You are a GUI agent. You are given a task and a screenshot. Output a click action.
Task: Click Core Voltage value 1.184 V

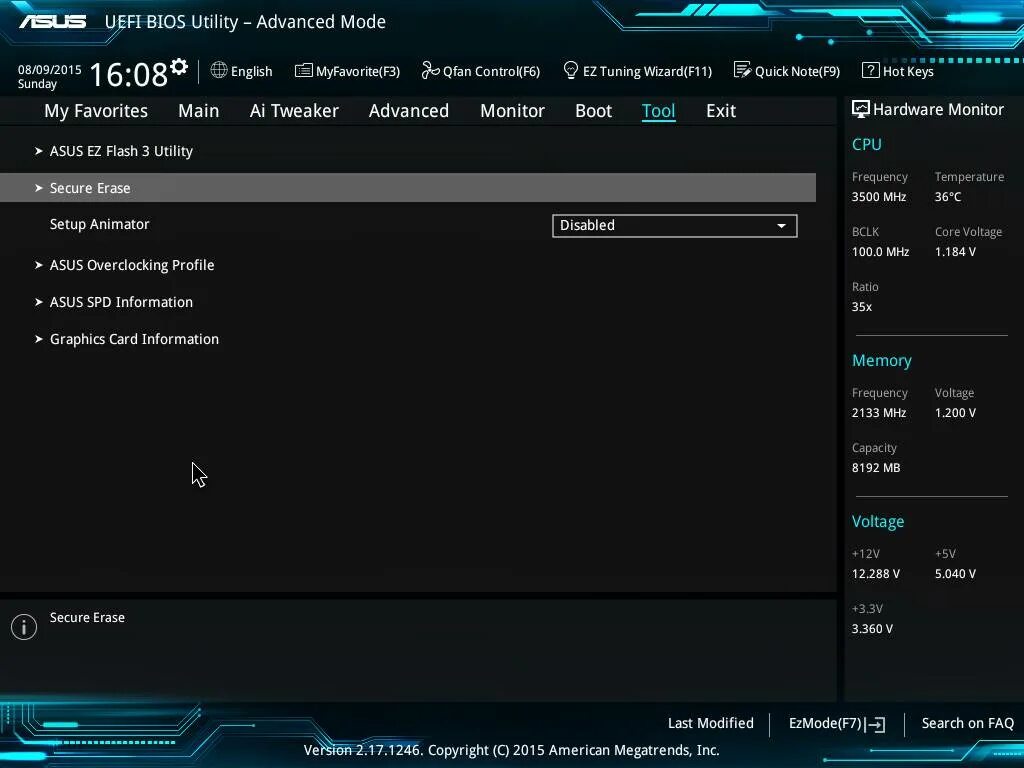(955, 251)
